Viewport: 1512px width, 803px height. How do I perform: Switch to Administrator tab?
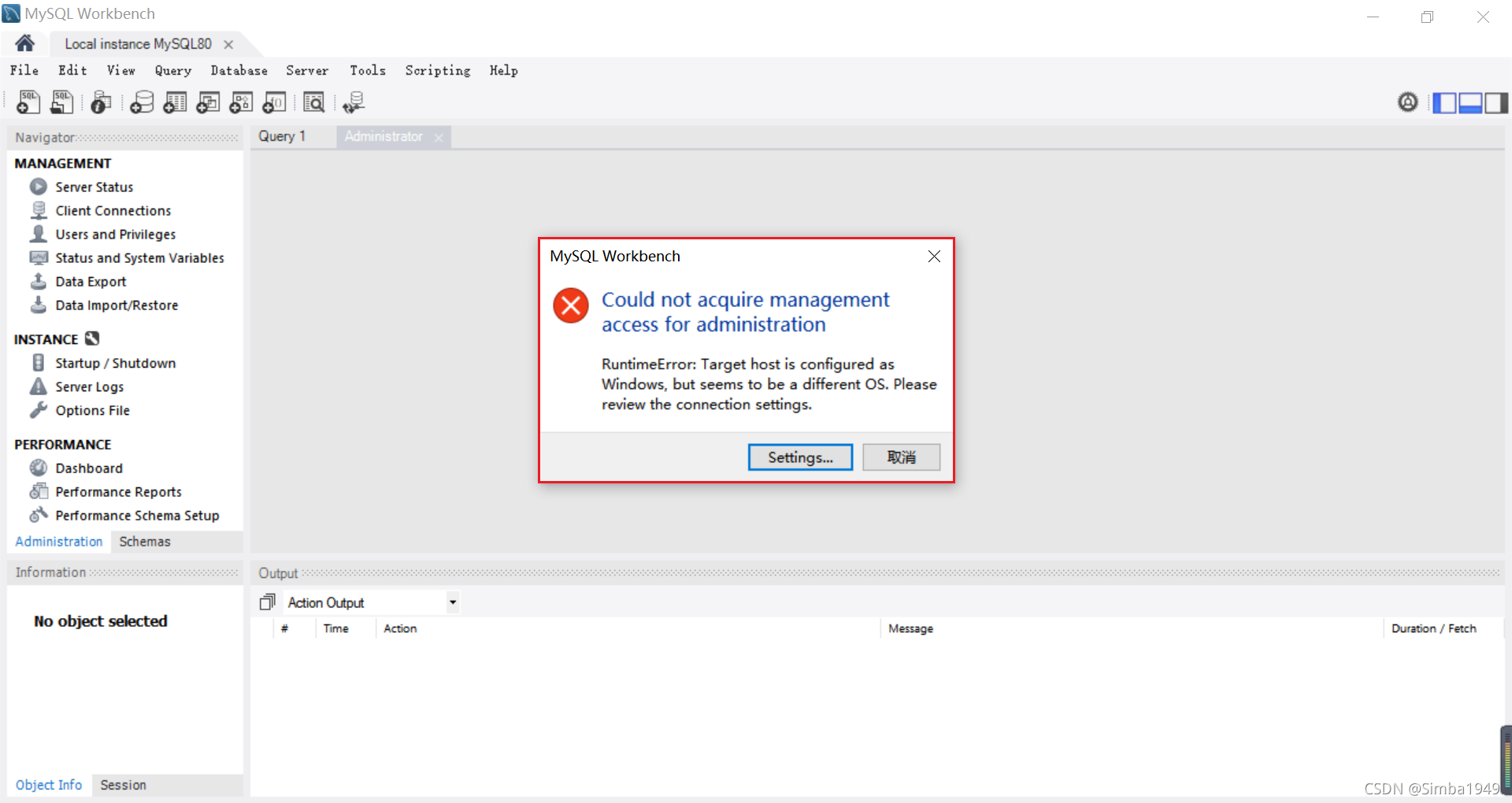384,136
